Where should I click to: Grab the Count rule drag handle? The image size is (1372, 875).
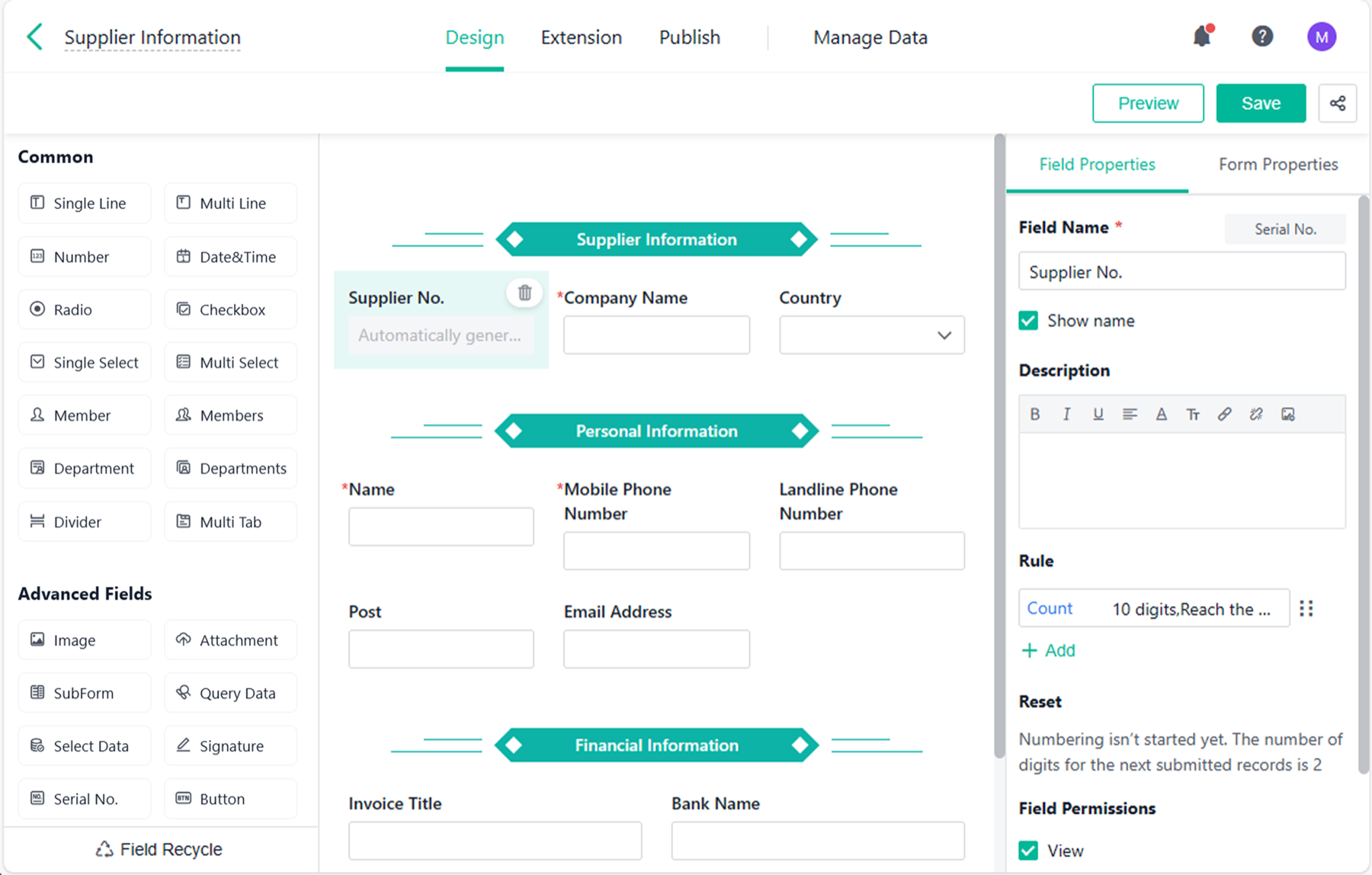point(1306,608)
